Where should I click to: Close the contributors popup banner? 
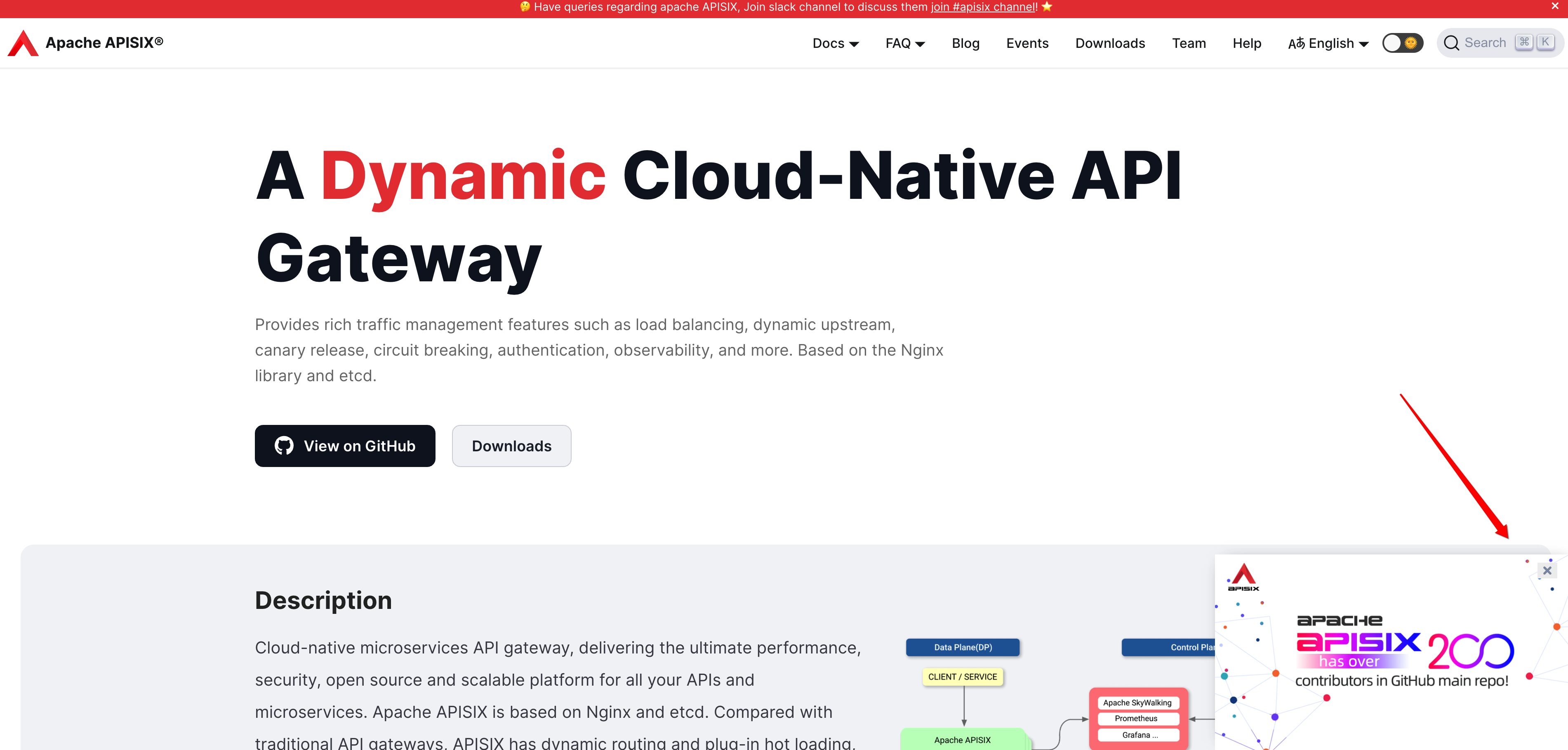tap(1547, 571)
